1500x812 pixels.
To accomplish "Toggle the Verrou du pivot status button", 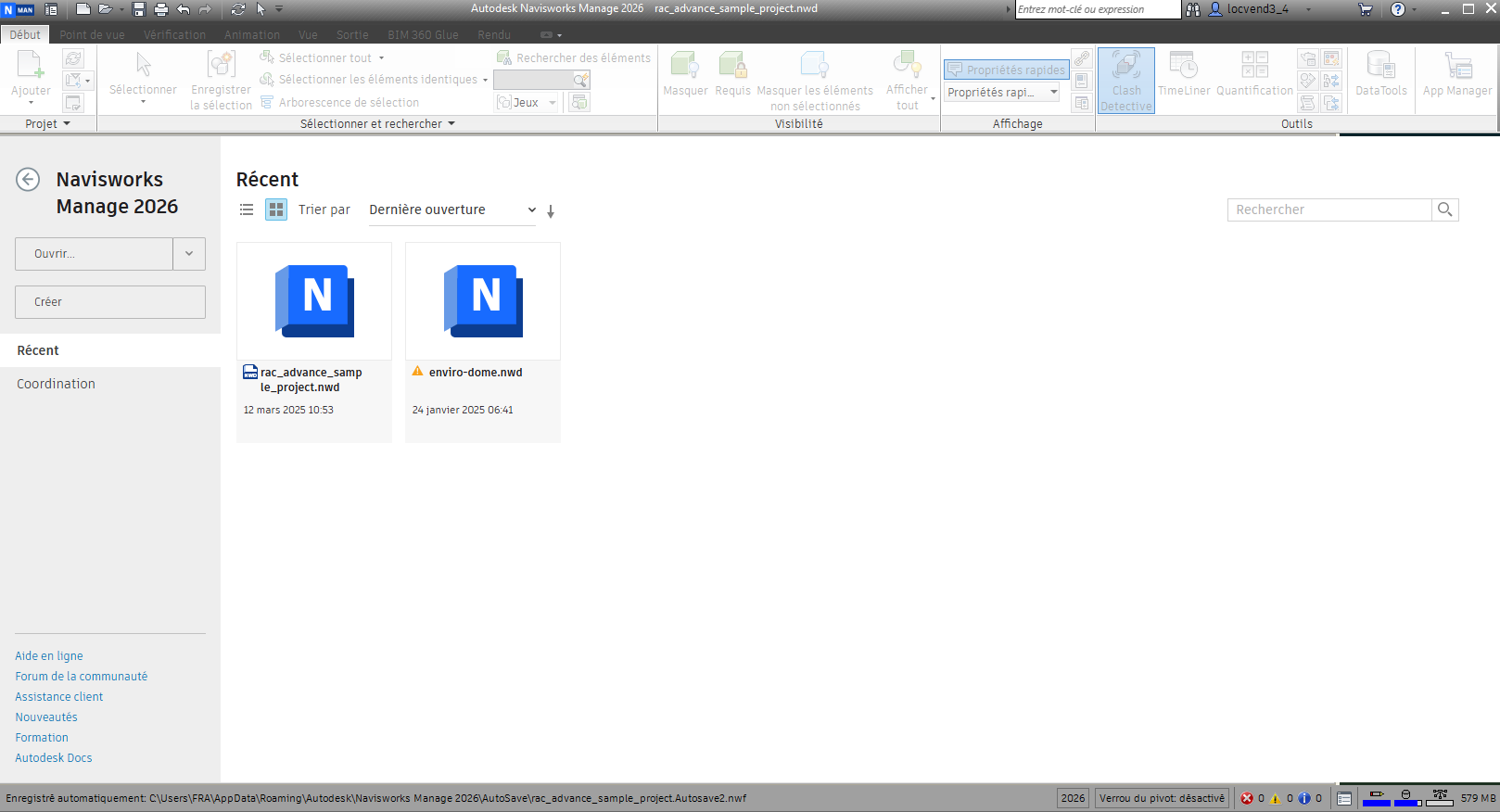I will [1163, 798].
